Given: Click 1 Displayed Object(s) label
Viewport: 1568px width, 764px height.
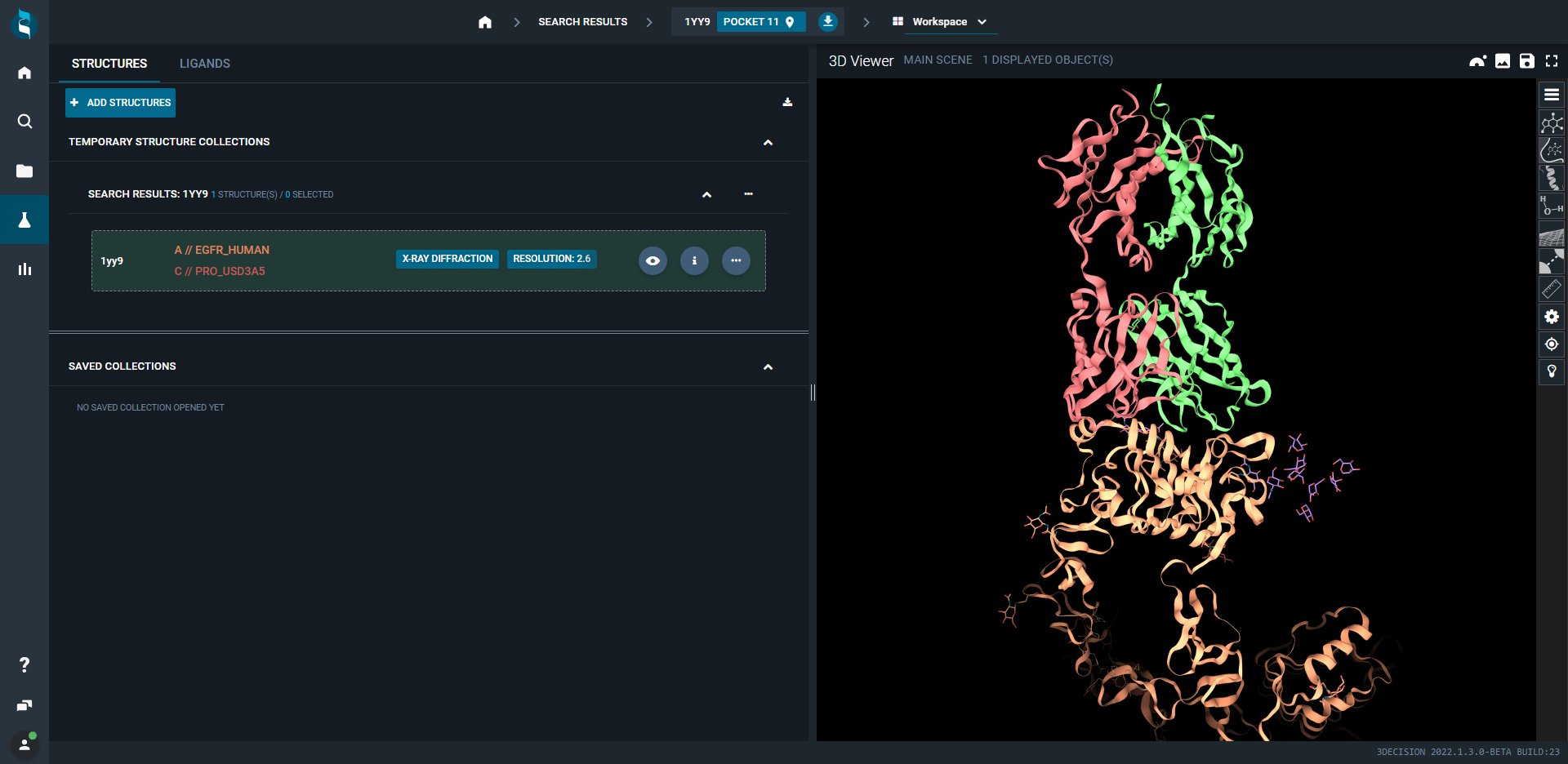Looking at the screenshot, I should click(x=1047, y=60).
